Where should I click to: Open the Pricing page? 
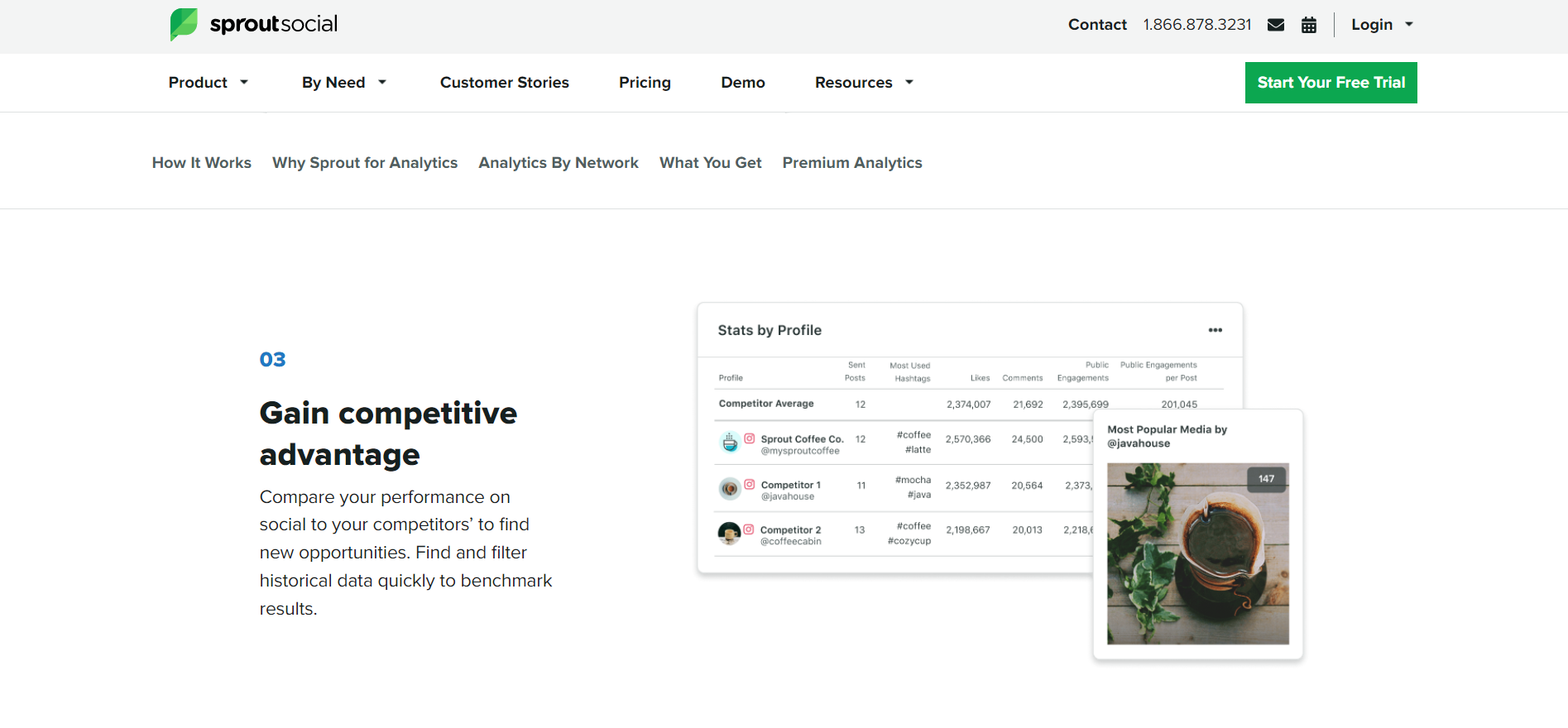pos(645,83)
